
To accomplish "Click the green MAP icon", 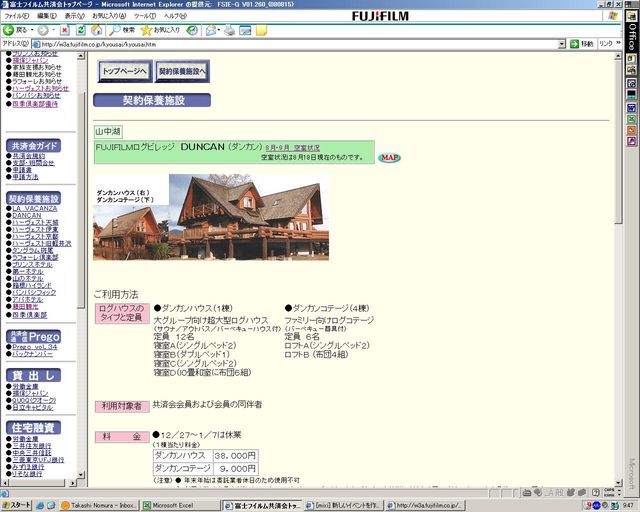I will (x=389, y=157).
